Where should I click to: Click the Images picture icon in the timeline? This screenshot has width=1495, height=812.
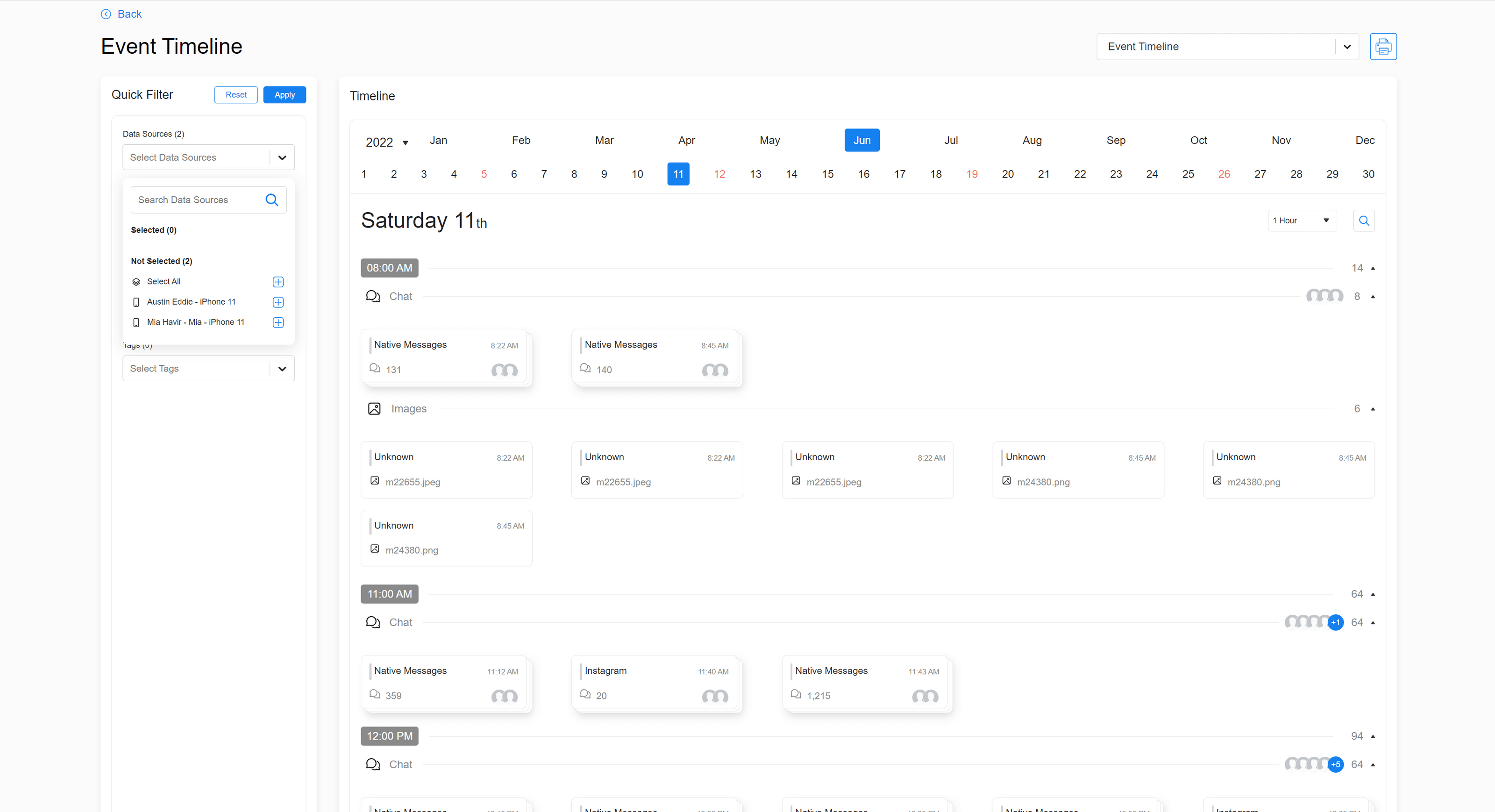[374, 408]
